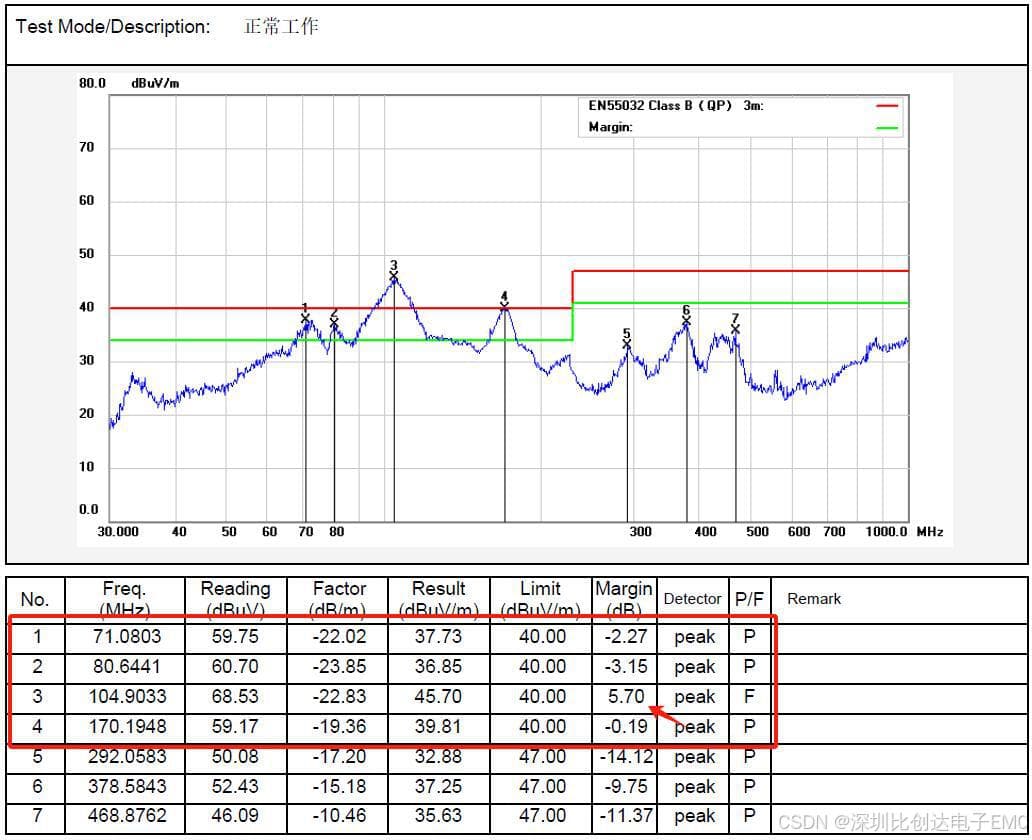
Task: Click the Reading (dBuV) column header
Action: click(235, 598)
